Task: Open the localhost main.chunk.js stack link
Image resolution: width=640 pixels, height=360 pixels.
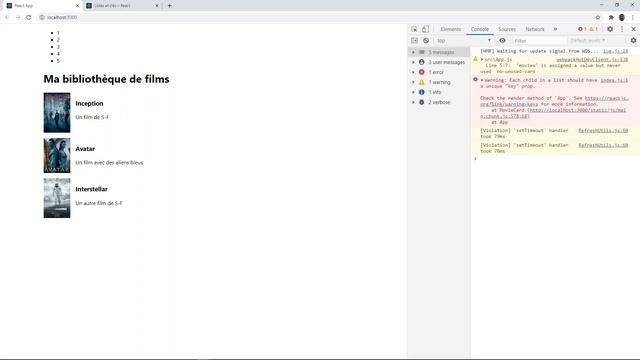Action: point(553,113)
